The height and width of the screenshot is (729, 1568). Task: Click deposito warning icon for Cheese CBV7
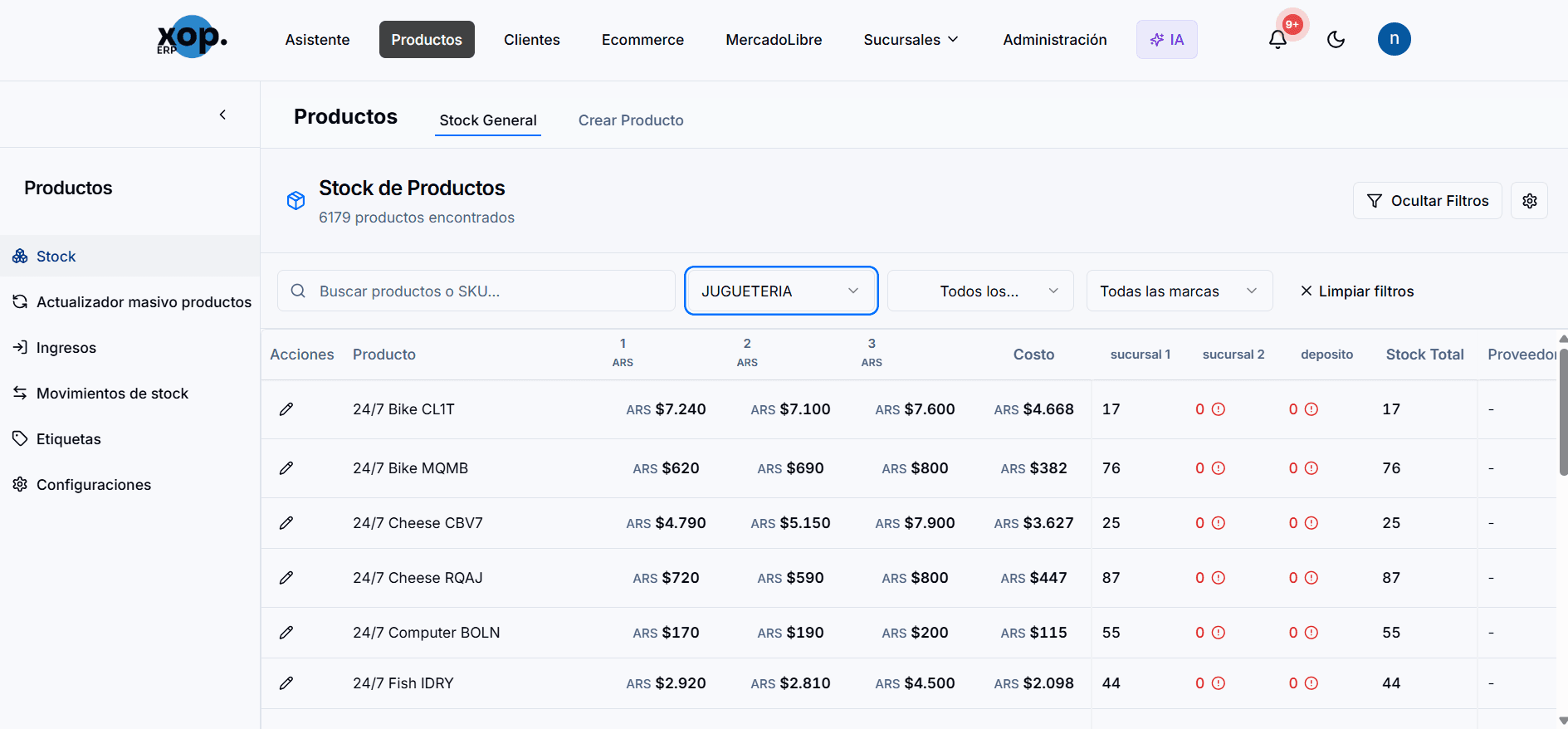1312,523
